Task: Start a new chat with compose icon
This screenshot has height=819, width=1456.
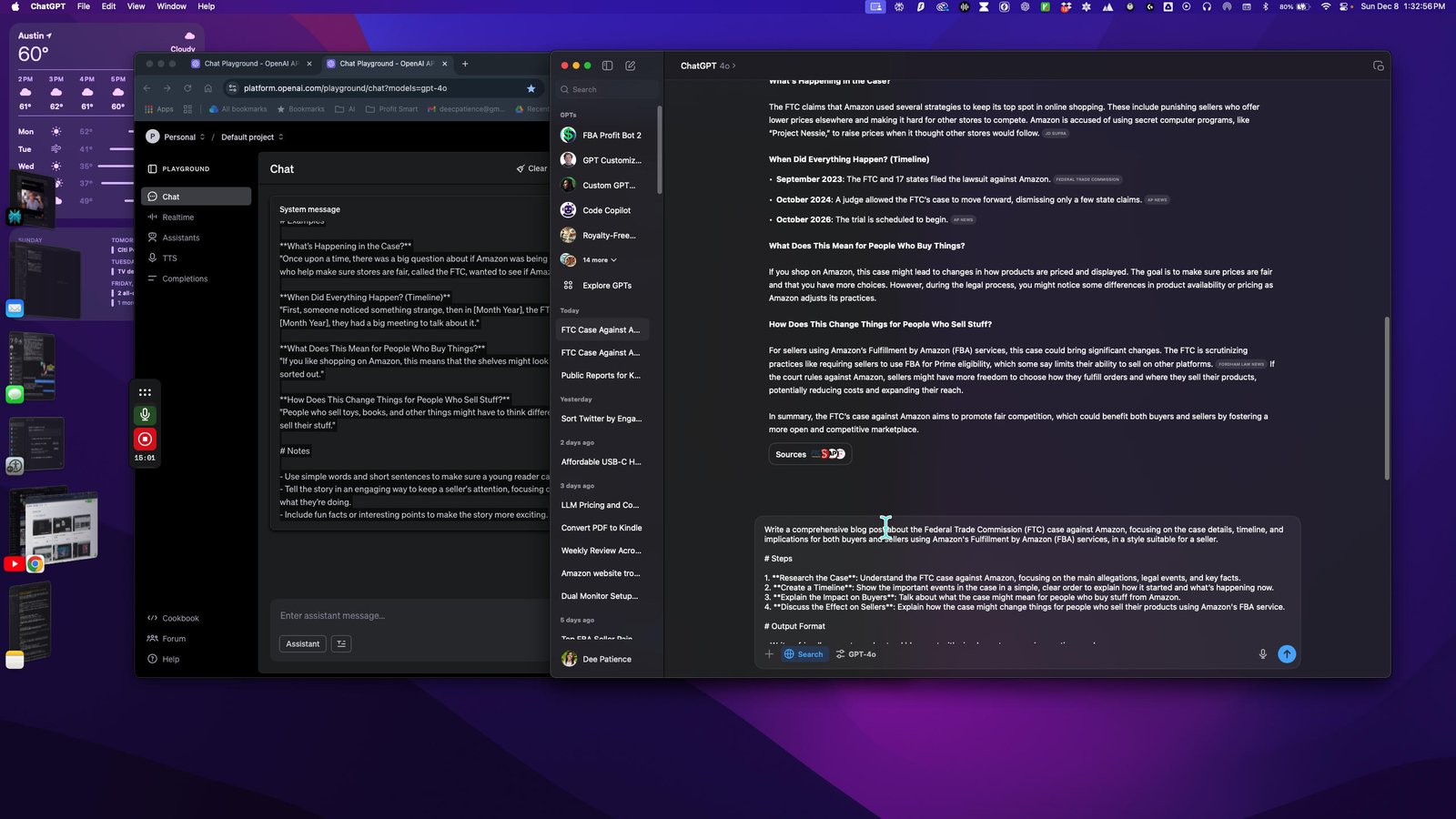Action: [631, 66]
